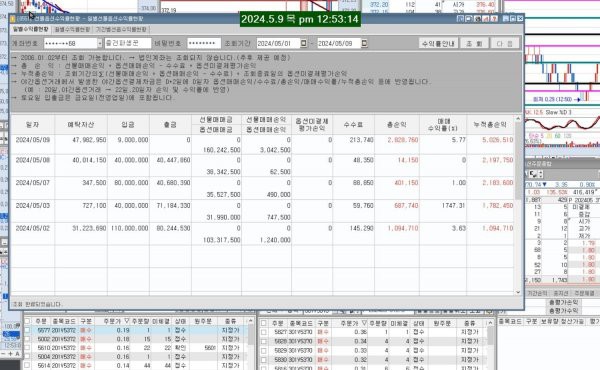This screenshot has height=370, width=600.
Task: Click the printer icon in the title bar
Action: (477, 18)
